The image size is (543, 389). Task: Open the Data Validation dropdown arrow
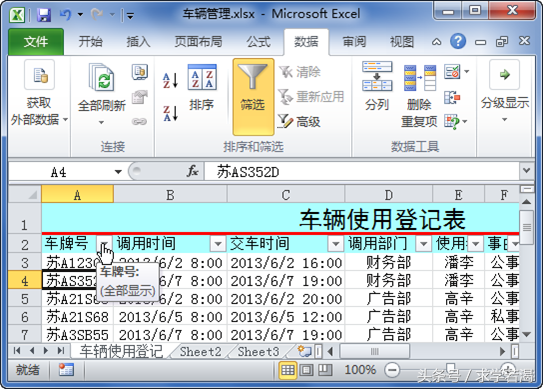pos(466,72)
